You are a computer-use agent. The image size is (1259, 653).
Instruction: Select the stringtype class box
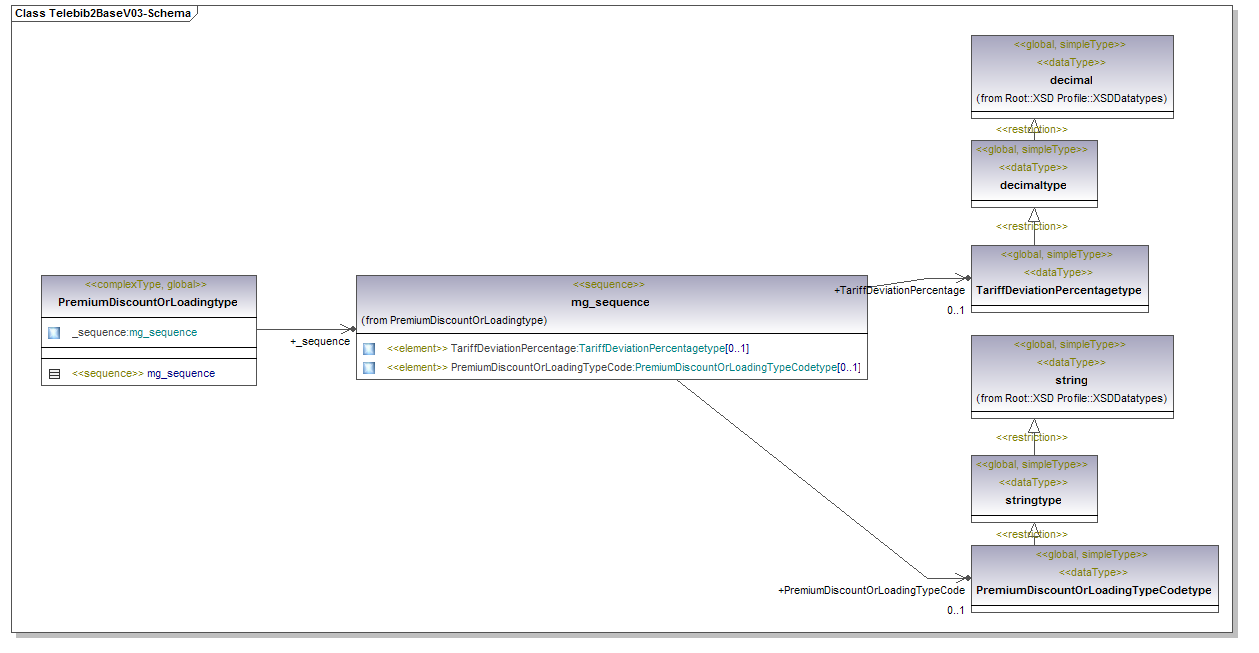pos(1033,499)
